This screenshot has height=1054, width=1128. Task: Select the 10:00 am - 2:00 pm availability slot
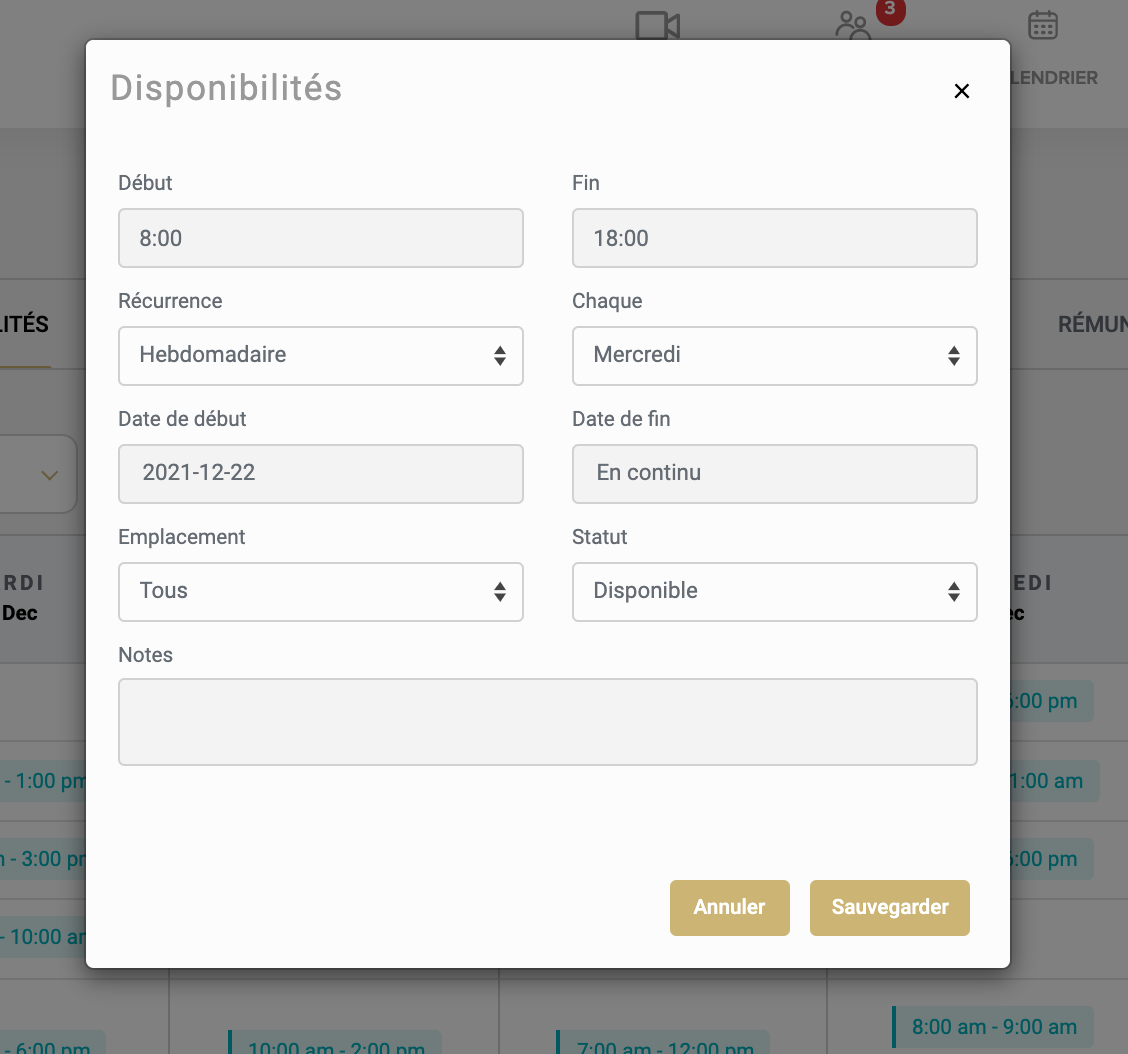[335, 1046]
